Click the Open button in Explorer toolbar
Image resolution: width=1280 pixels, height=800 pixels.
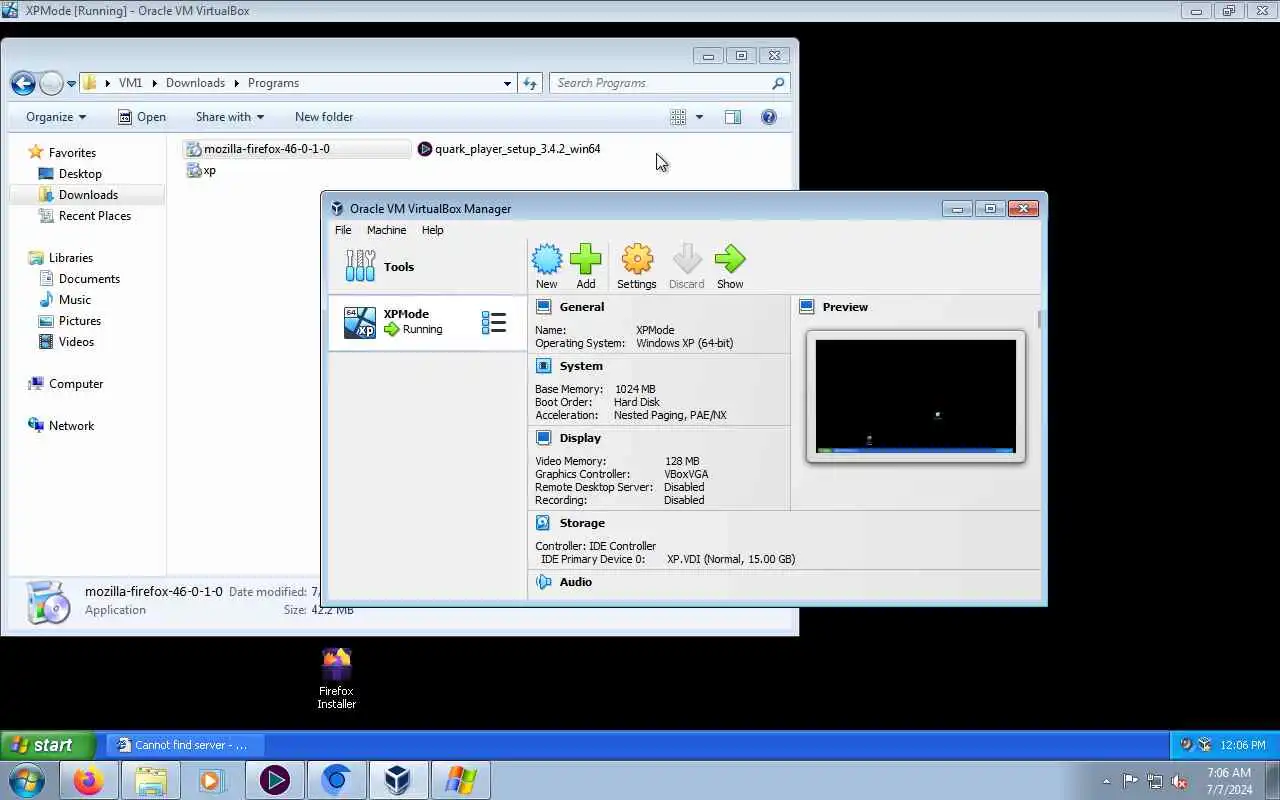[x=142, y=117]
